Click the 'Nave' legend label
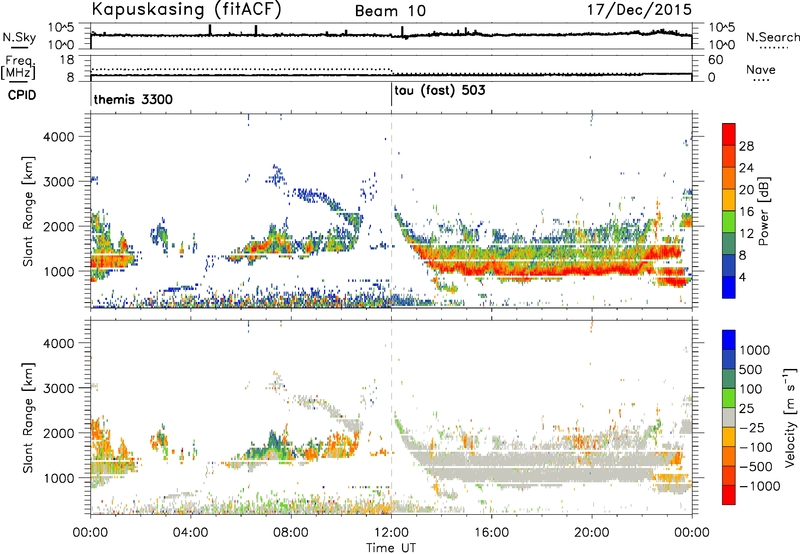800x554 pixels. (x=761, y=69)
